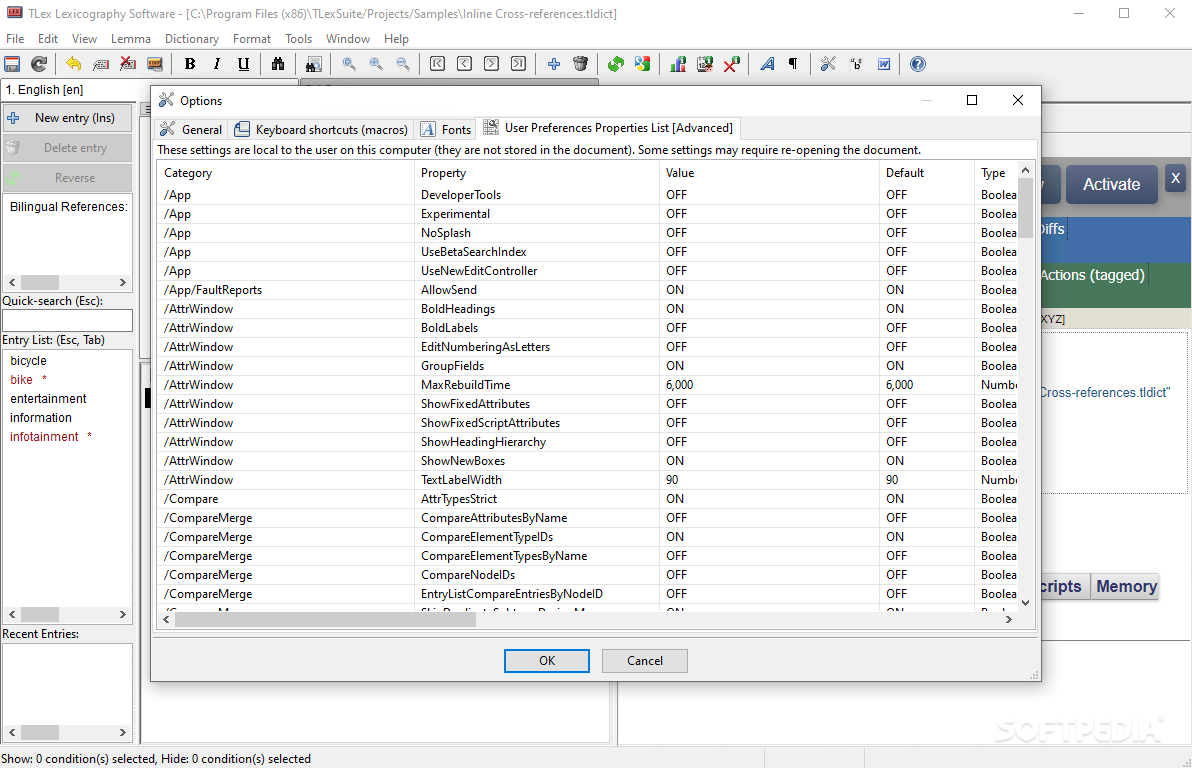Screen dimensions: 1192x768
Task: Click the Quick-search input field
Action: (x=67, y=320)
